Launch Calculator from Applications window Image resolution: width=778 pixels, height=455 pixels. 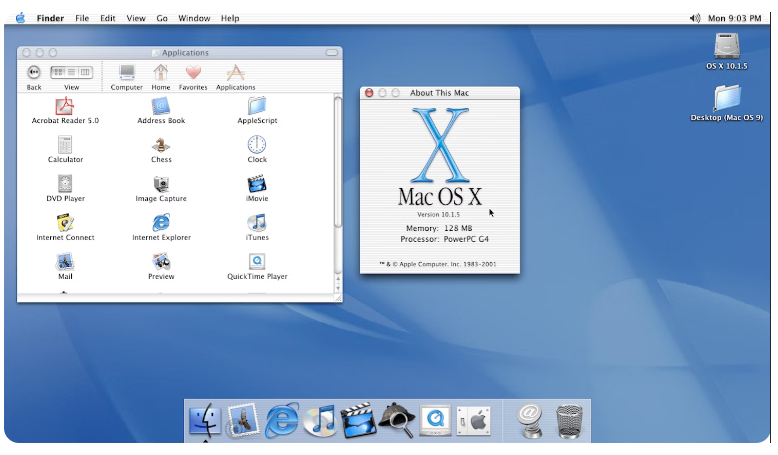tap(65, 145)
